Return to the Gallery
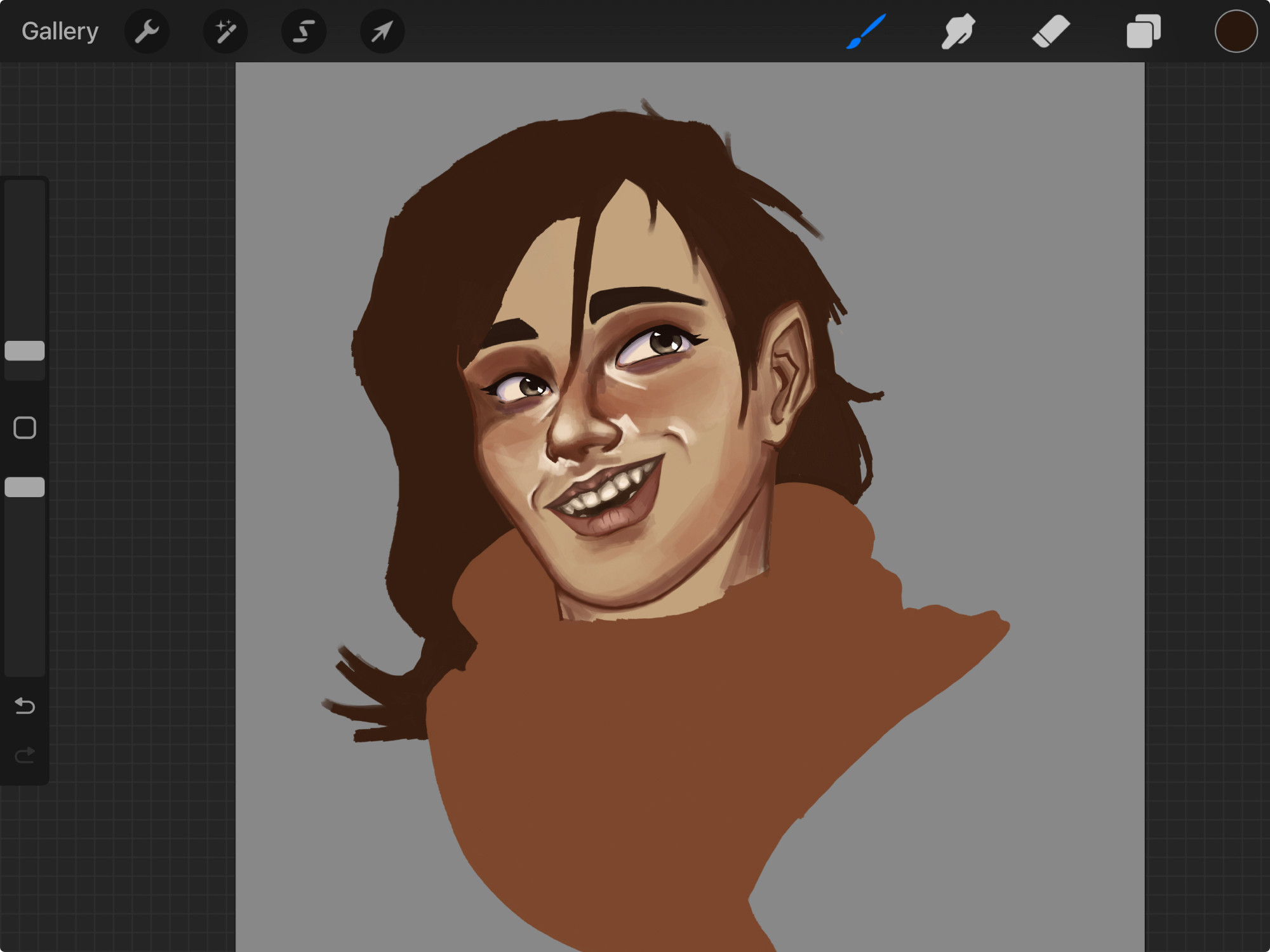The width and height of the screenshot is (1270, 952). (60, 31)
